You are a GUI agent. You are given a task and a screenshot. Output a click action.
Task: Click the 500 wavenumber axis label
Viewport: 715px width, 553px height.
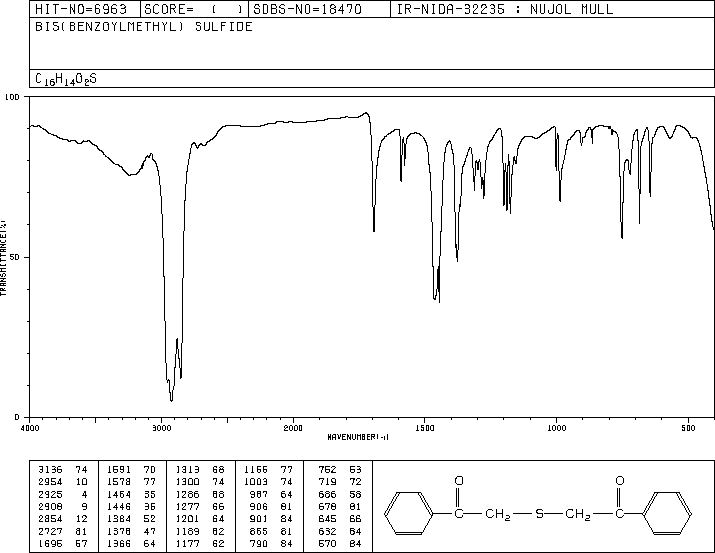click(x=688, y=428)
